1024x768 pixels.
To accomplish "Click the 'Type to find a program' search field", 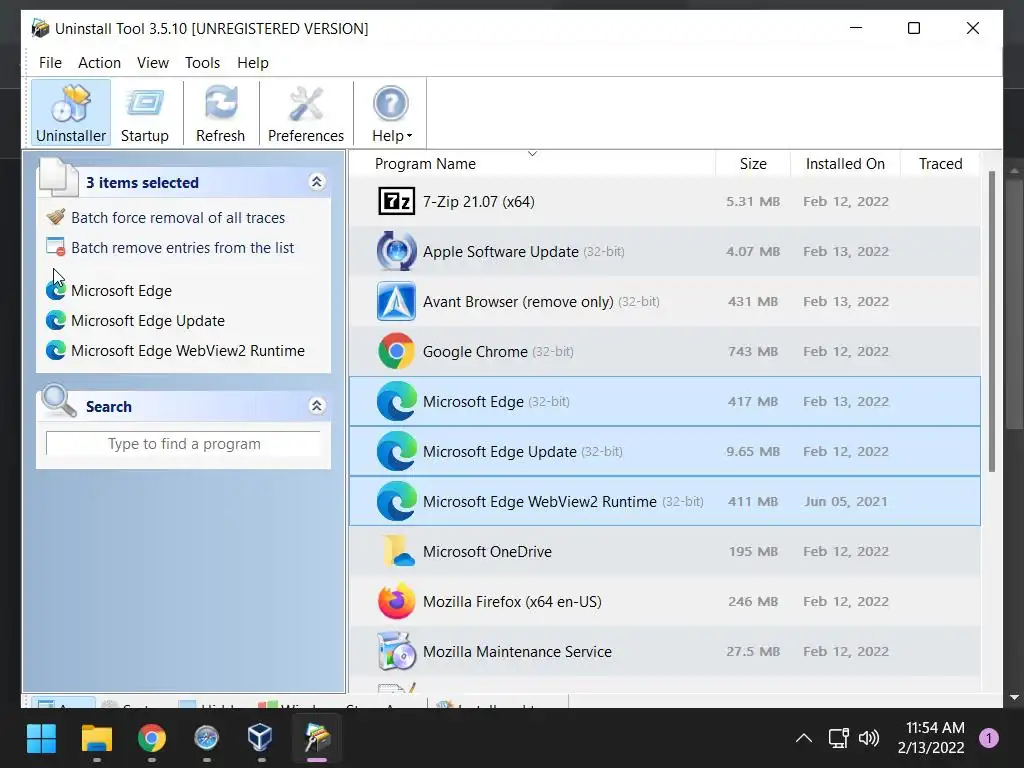I will [184, 444].
